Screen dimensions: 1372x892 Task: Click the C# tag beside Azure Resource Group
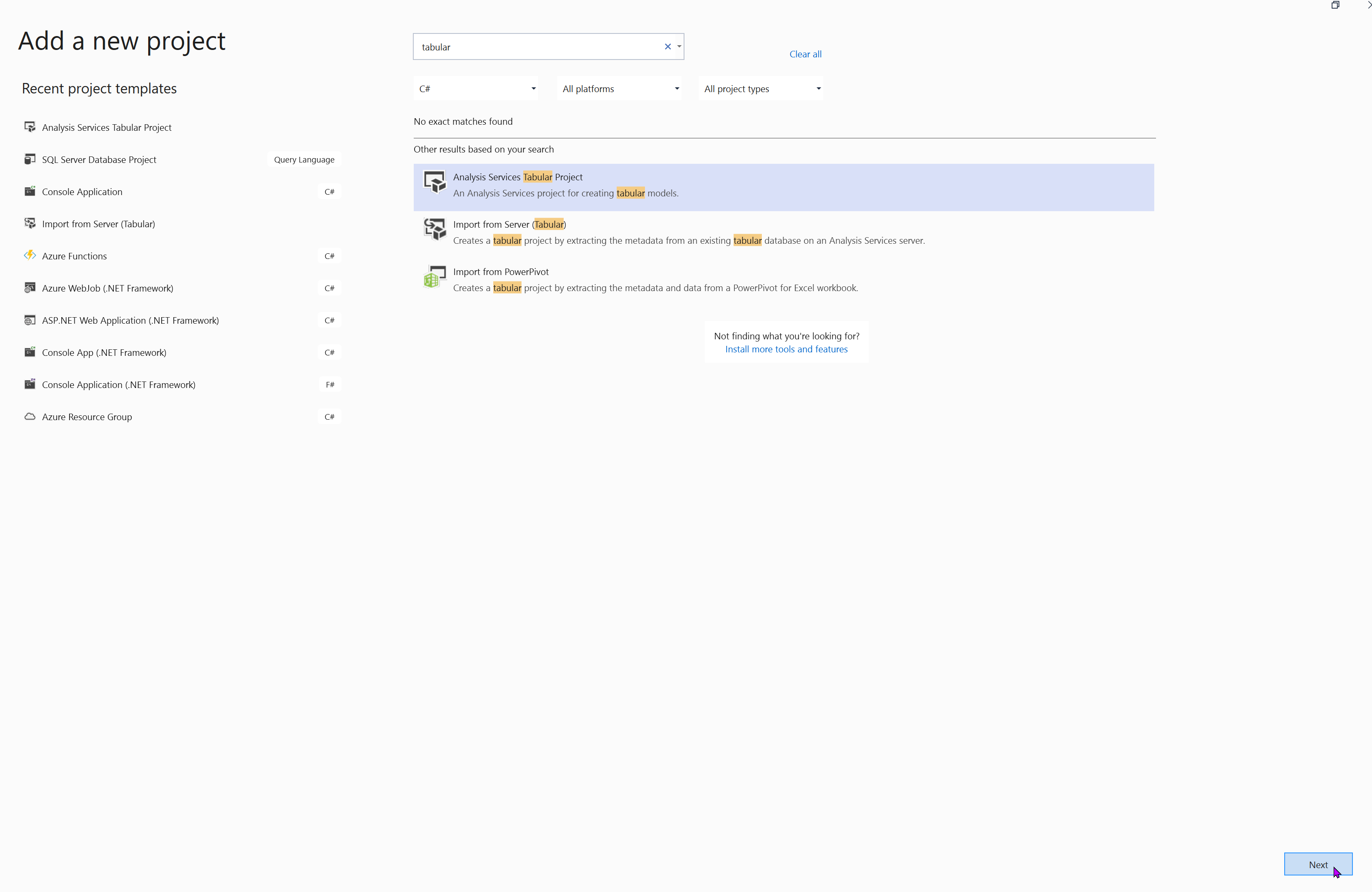click(329, 417)
